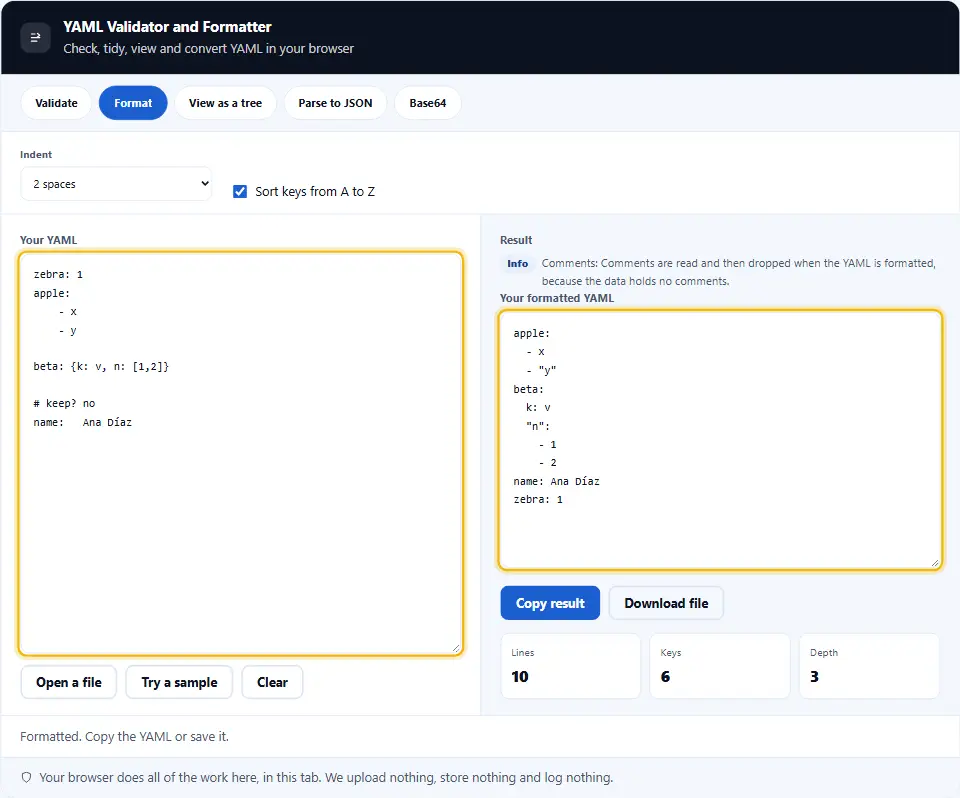Click inside the formatted YAML result area

click(x=720, y=440)
